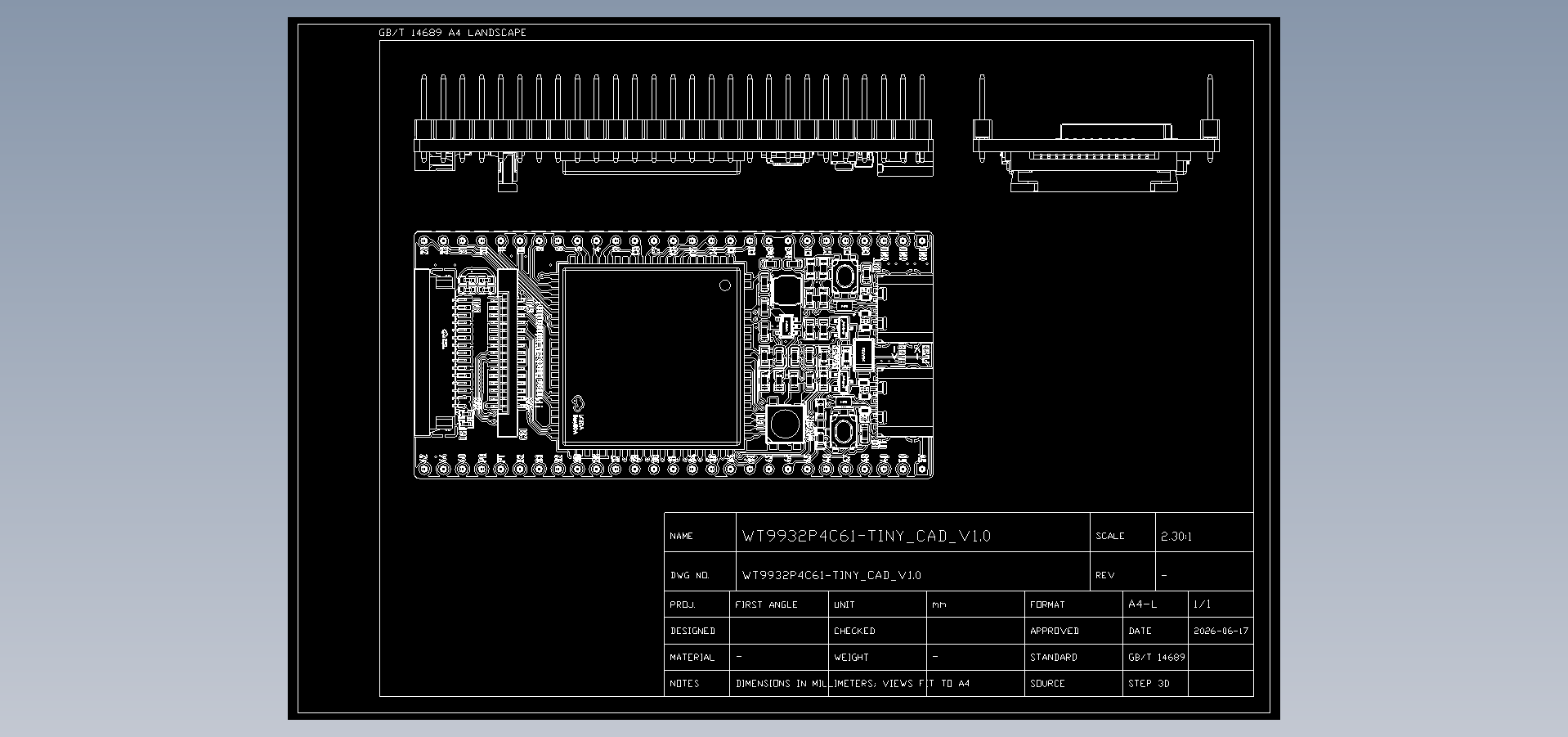This screenshot has width=1568, height=737.
Task: Select the A4-L format value
Action: coord(1143,604)
